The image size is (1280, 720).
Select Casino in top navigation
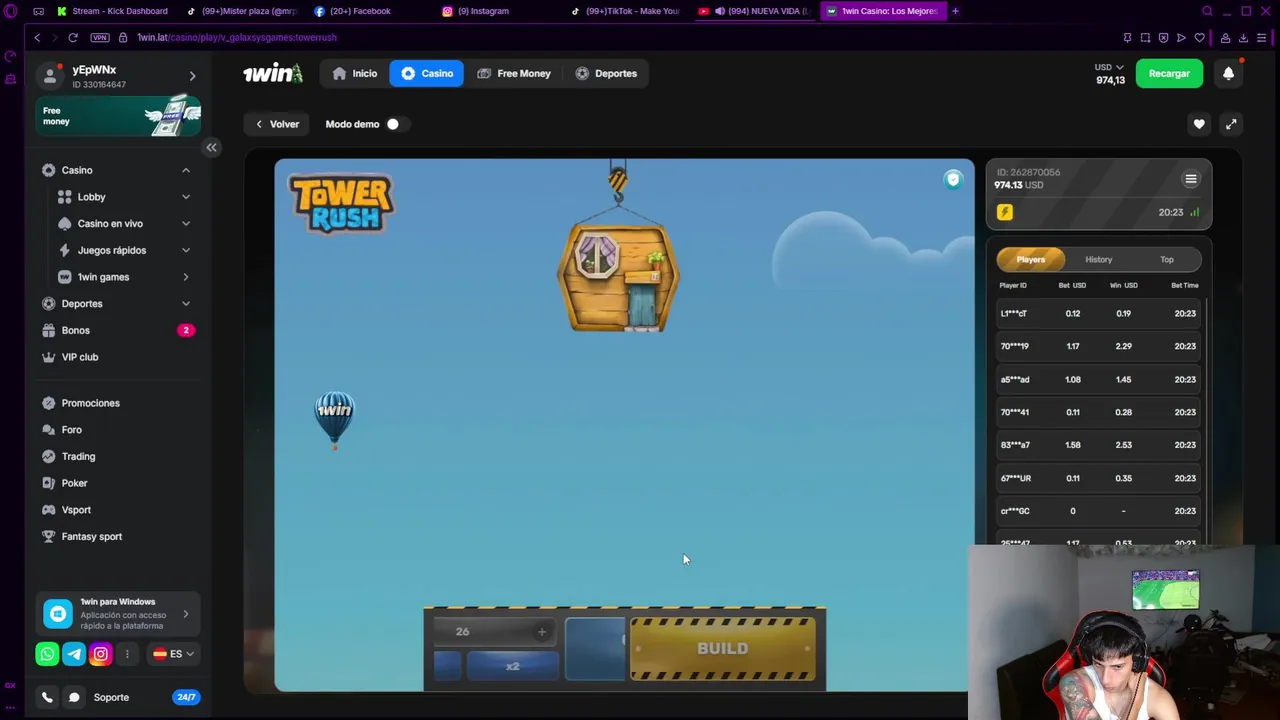point(427,73)
